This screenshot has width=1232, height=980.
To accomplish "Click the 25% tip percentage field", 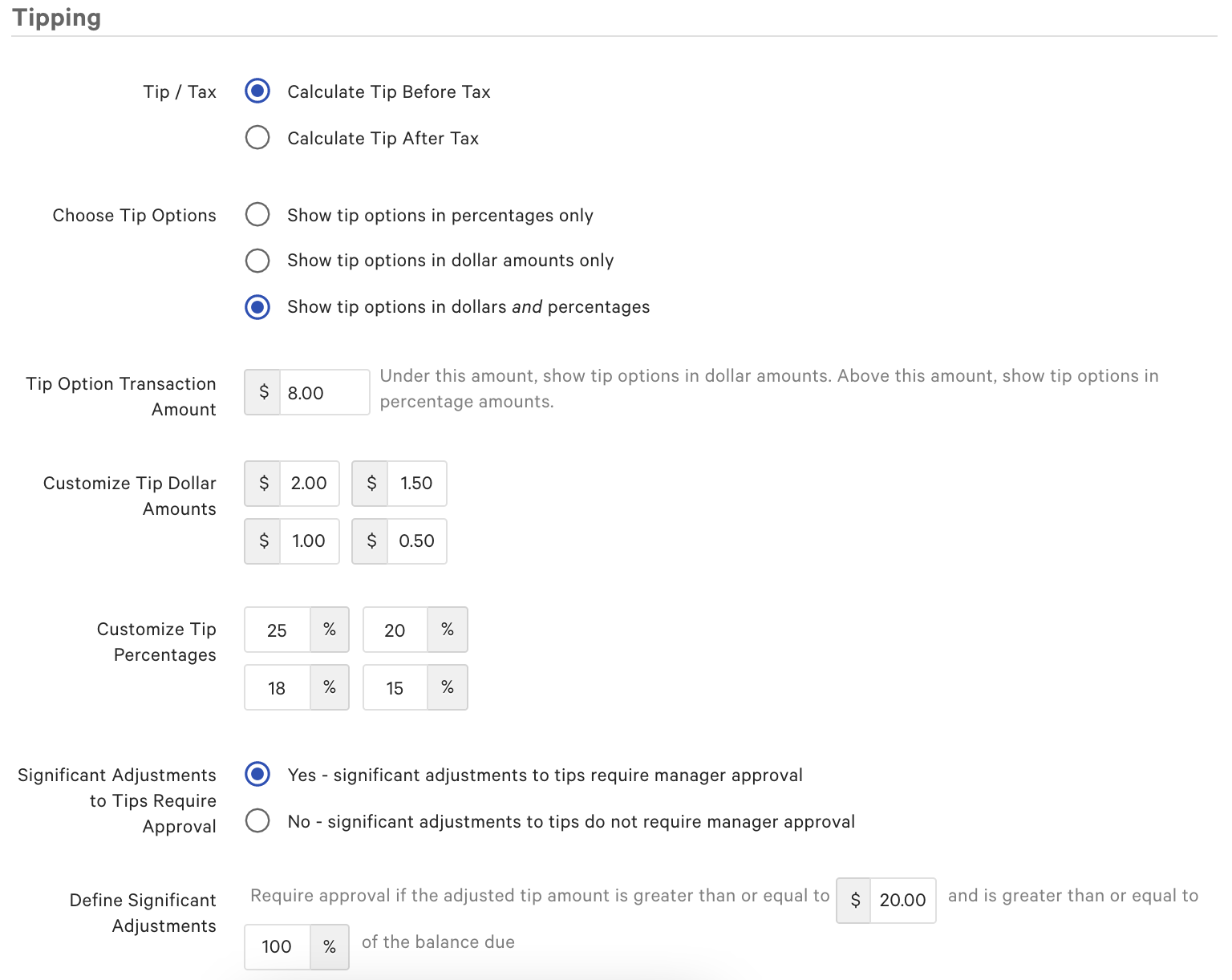I will (277, 630).
